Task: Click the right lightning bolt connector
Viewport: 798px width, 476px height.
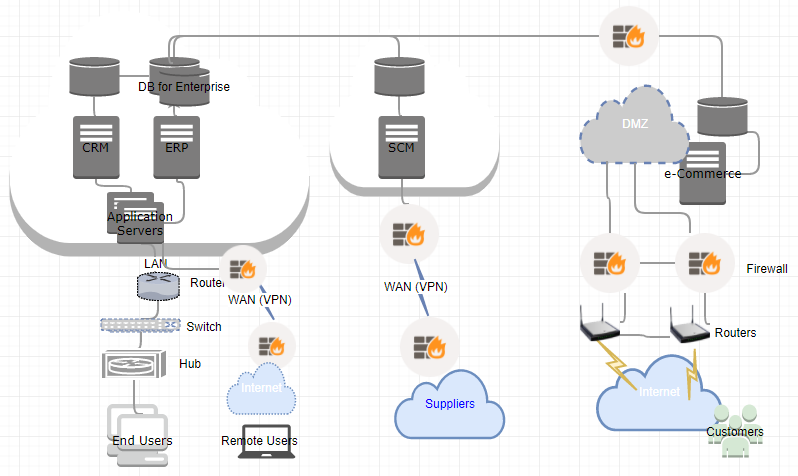Action: tap(692, 374)
